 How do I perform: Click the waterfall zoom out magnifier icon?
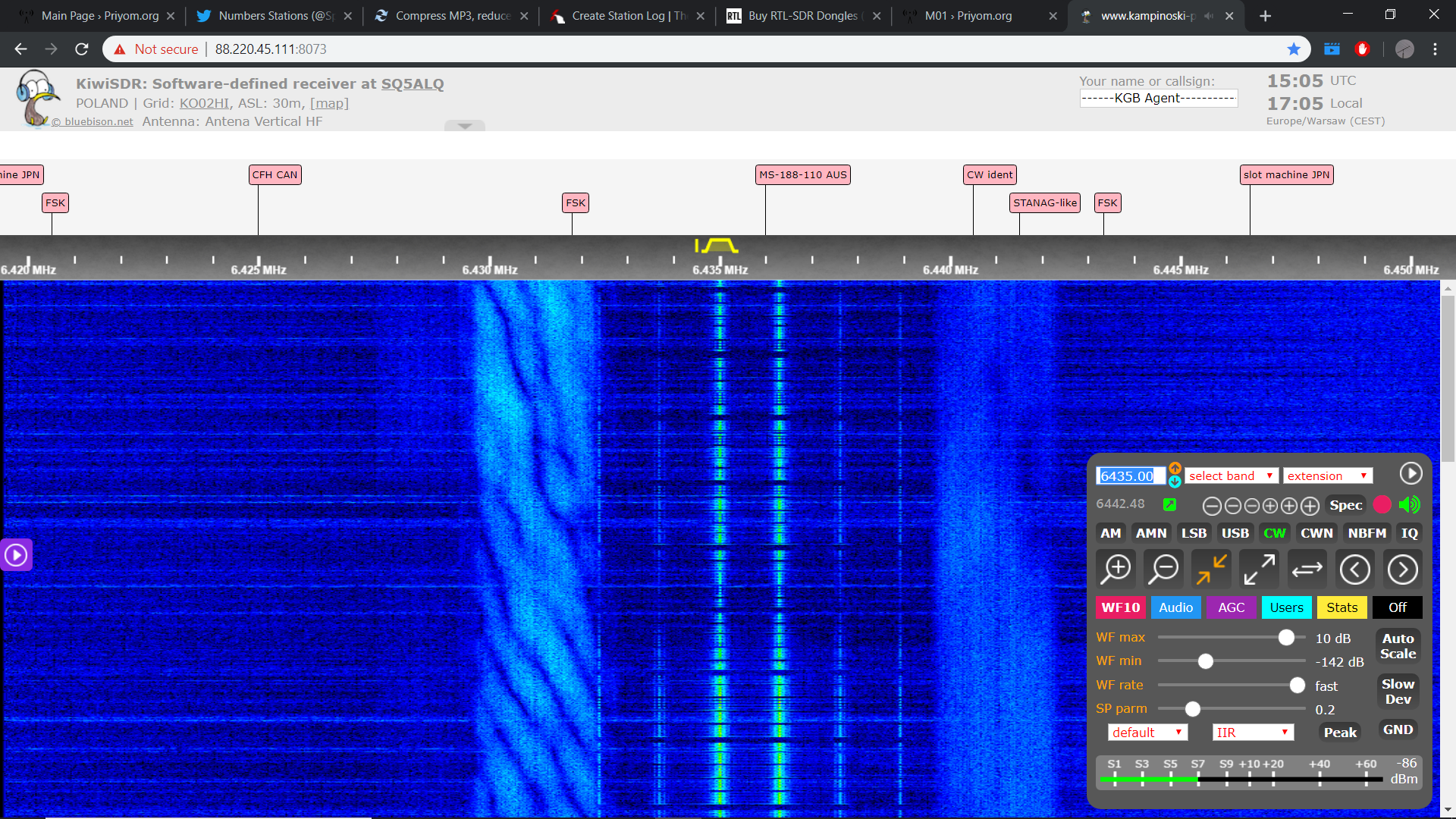(x=1163, y=569)
